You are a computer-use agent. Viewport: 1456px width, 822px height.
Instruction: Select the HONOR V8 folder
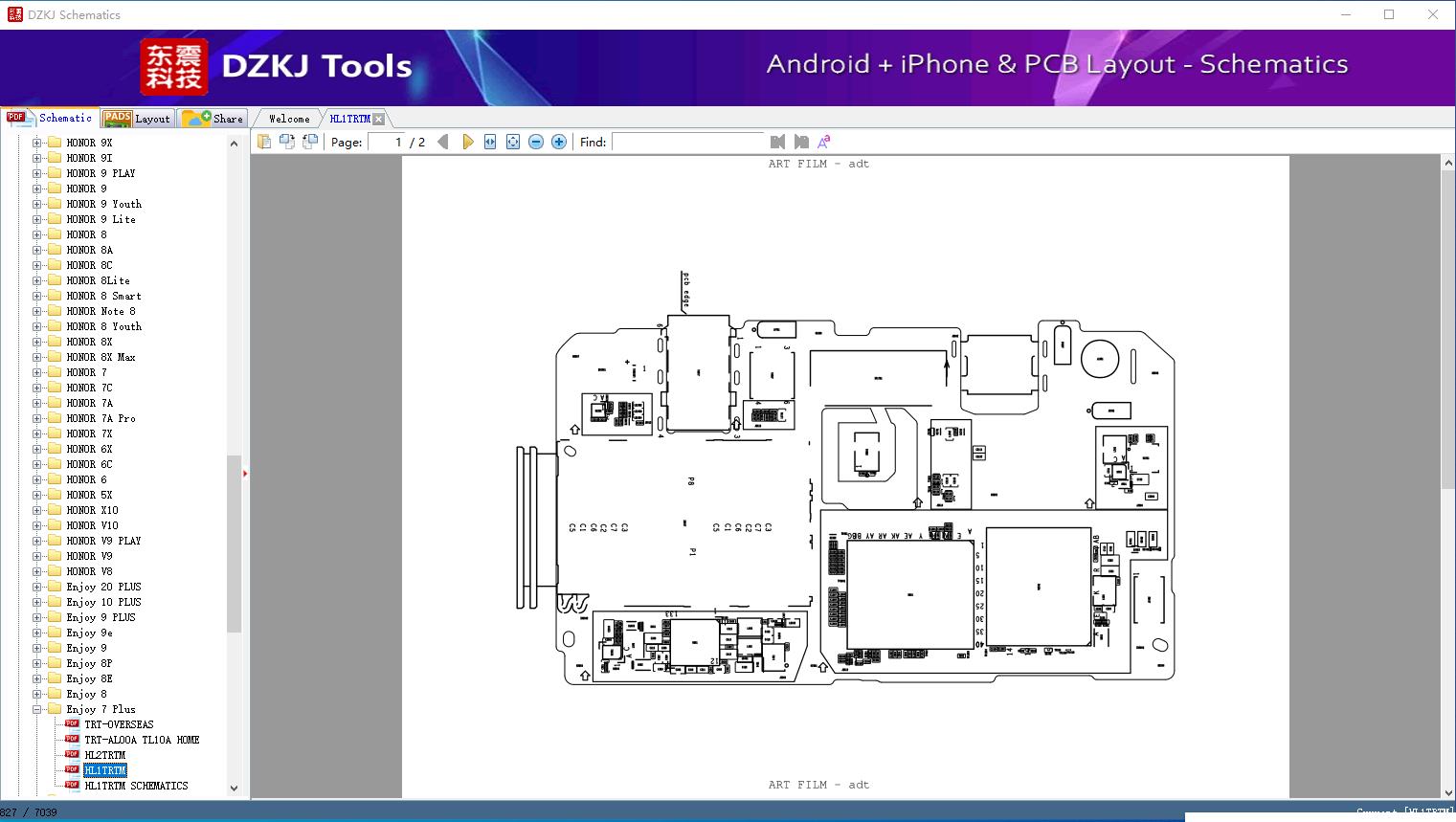click(89, 571)
